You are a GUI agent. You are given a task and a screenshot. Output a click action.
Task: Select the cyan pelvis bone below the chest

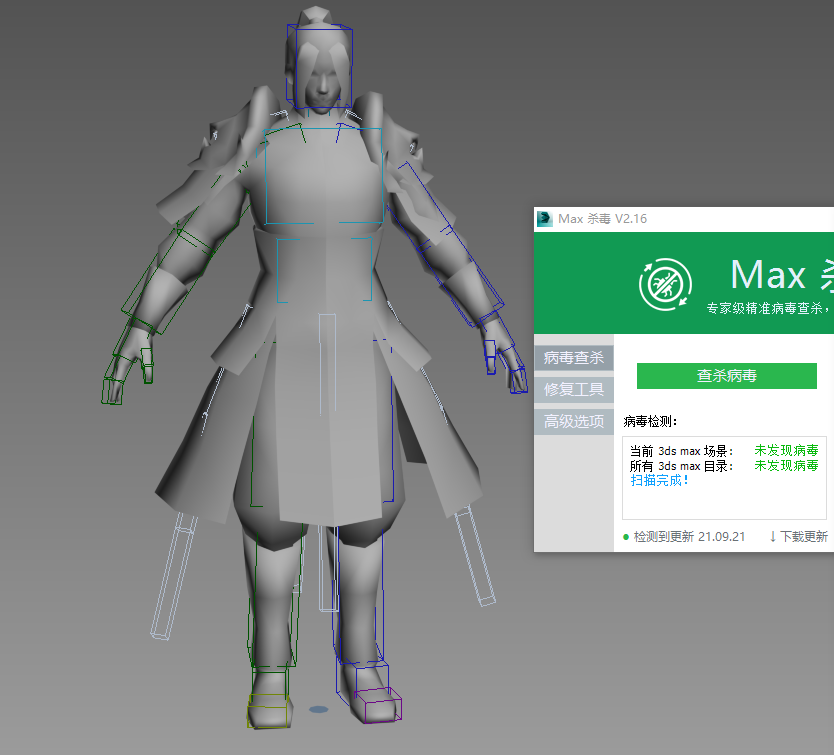pyautogui.click(x=323, y=269)
